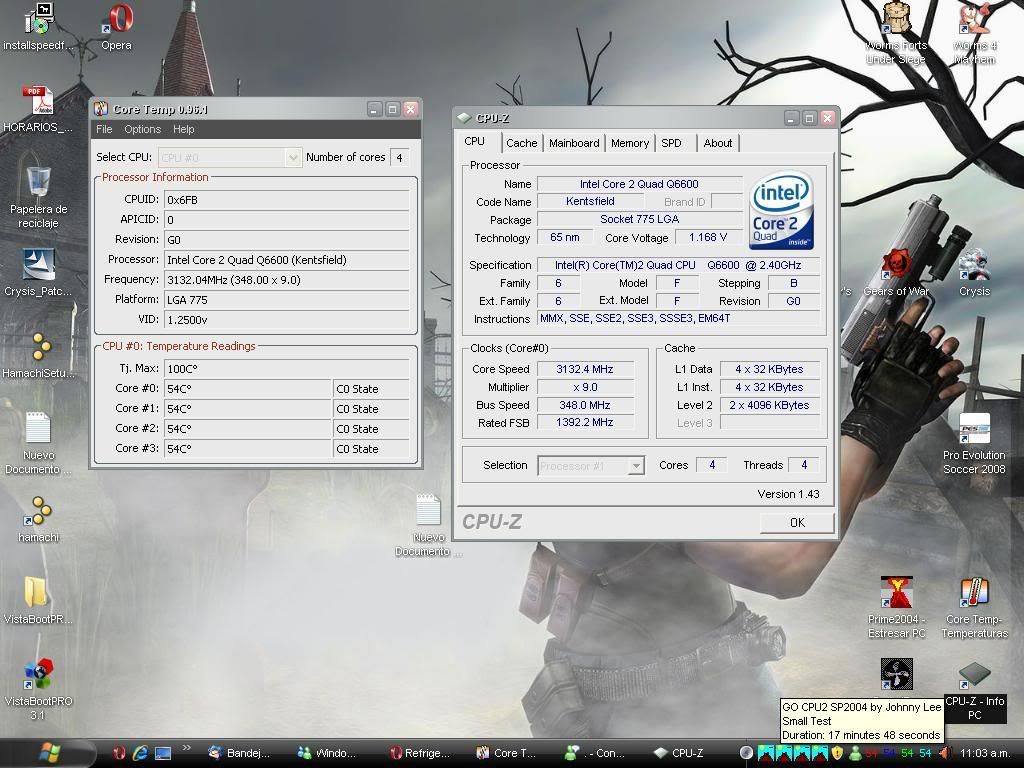This screenshot has width=1024, height=768.
Task: Click the Core #0 temperature reading
Action: pos(248,389)
